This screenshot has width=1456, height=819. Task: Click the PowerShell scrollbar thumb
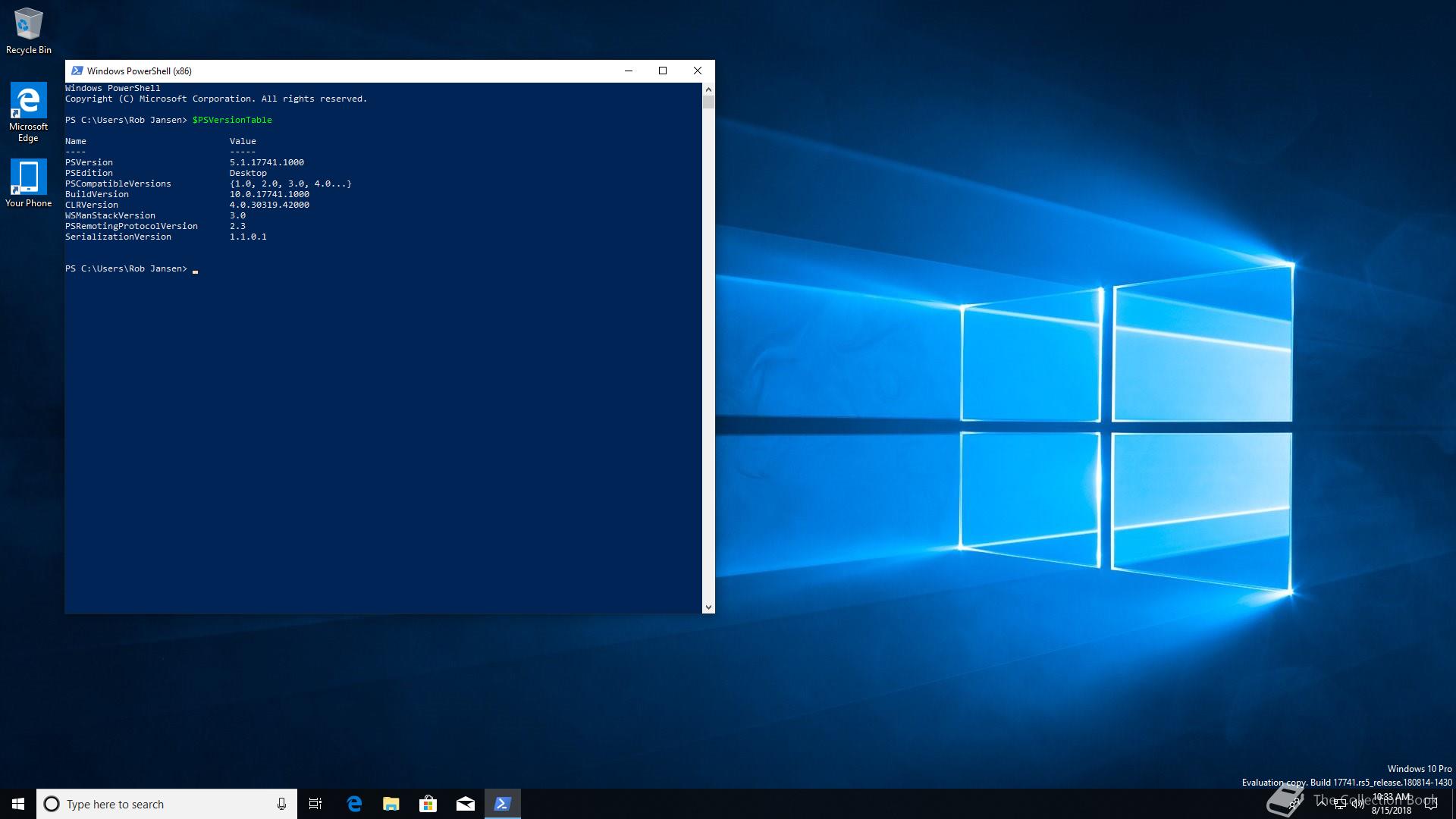click(708, 102)
